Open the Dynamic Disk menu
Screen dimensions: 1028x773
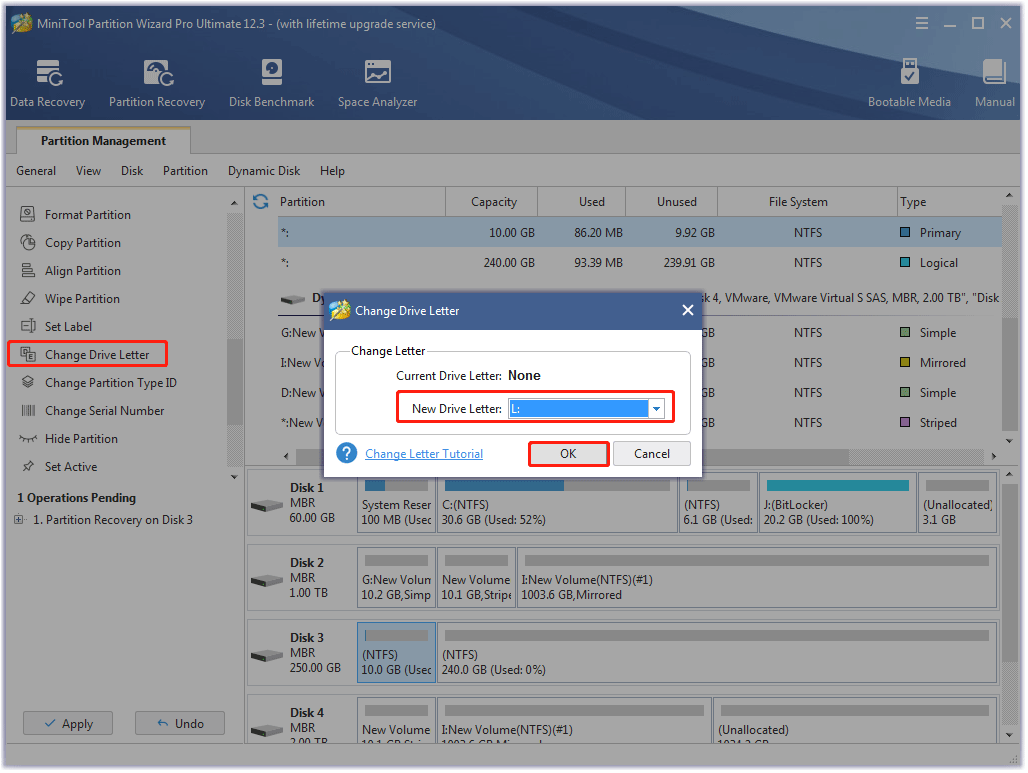tap(263, 171)
